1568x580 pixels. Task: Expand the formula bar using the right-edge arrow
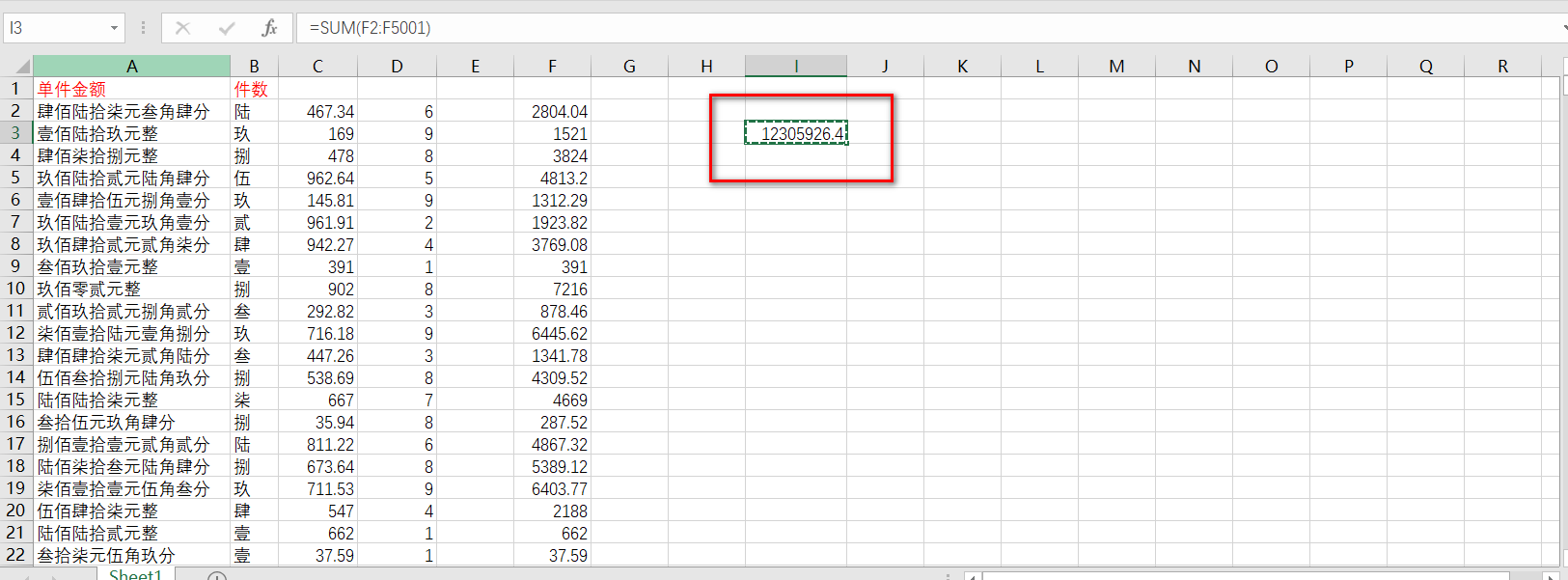pos(1563,28)
